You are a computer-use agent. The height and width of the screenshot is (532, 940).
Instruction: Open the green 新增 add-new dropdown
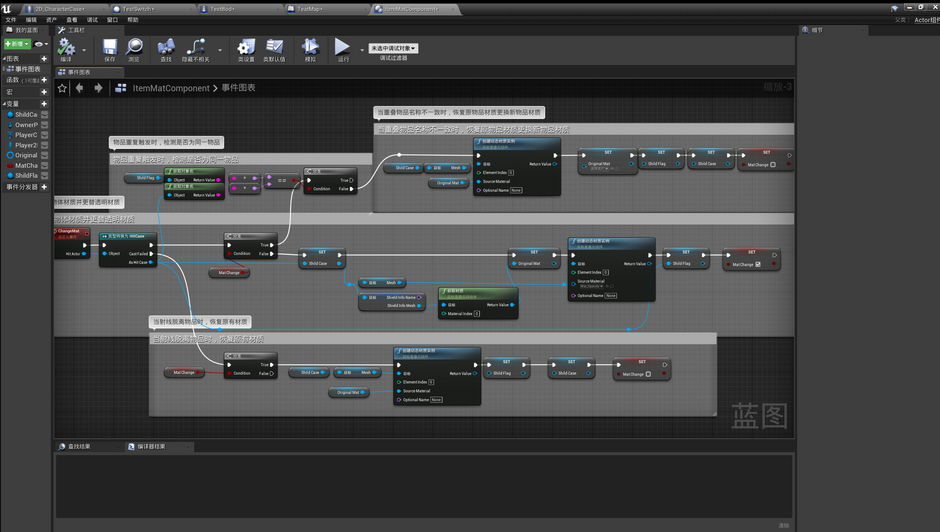(17, 44)
